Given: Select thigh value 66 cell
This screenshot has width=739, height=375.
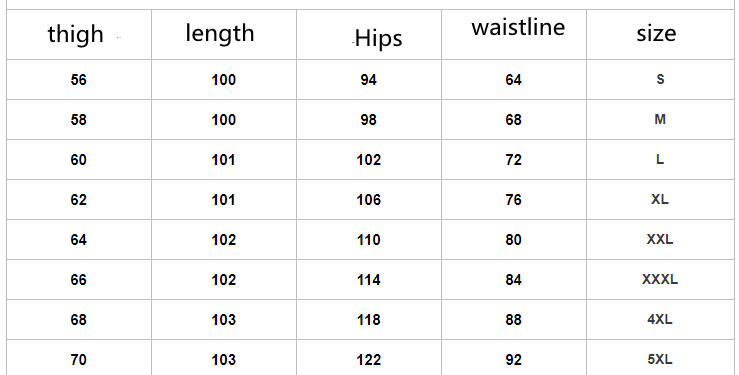Looking at the screenshot, I should tap(79, 280).
